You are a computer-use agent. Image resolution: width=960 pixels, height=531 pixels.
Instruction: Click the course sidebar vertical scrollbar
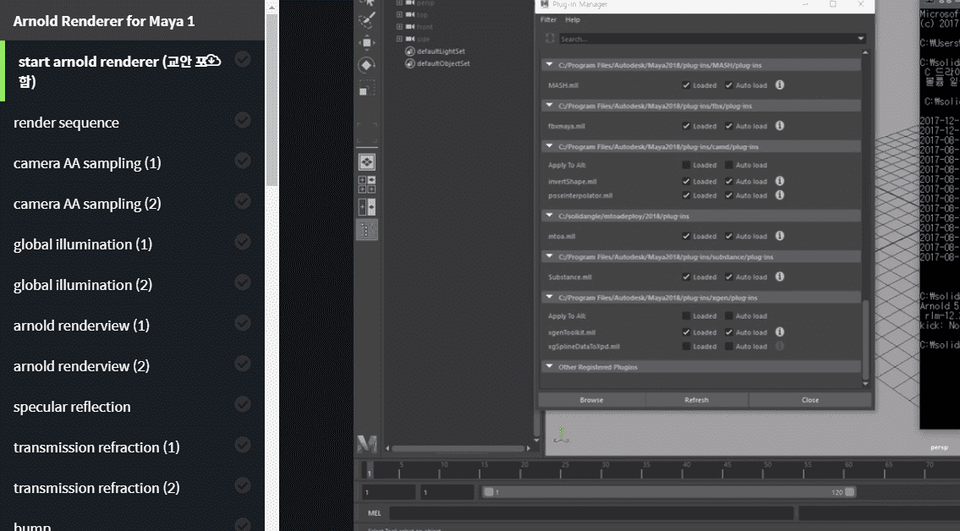272,100
